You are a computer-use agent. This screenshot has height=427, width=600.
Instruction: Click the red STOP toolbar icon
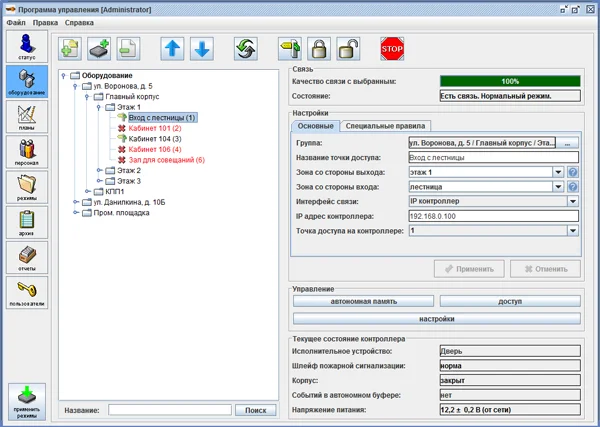click(x=391, y=48)
